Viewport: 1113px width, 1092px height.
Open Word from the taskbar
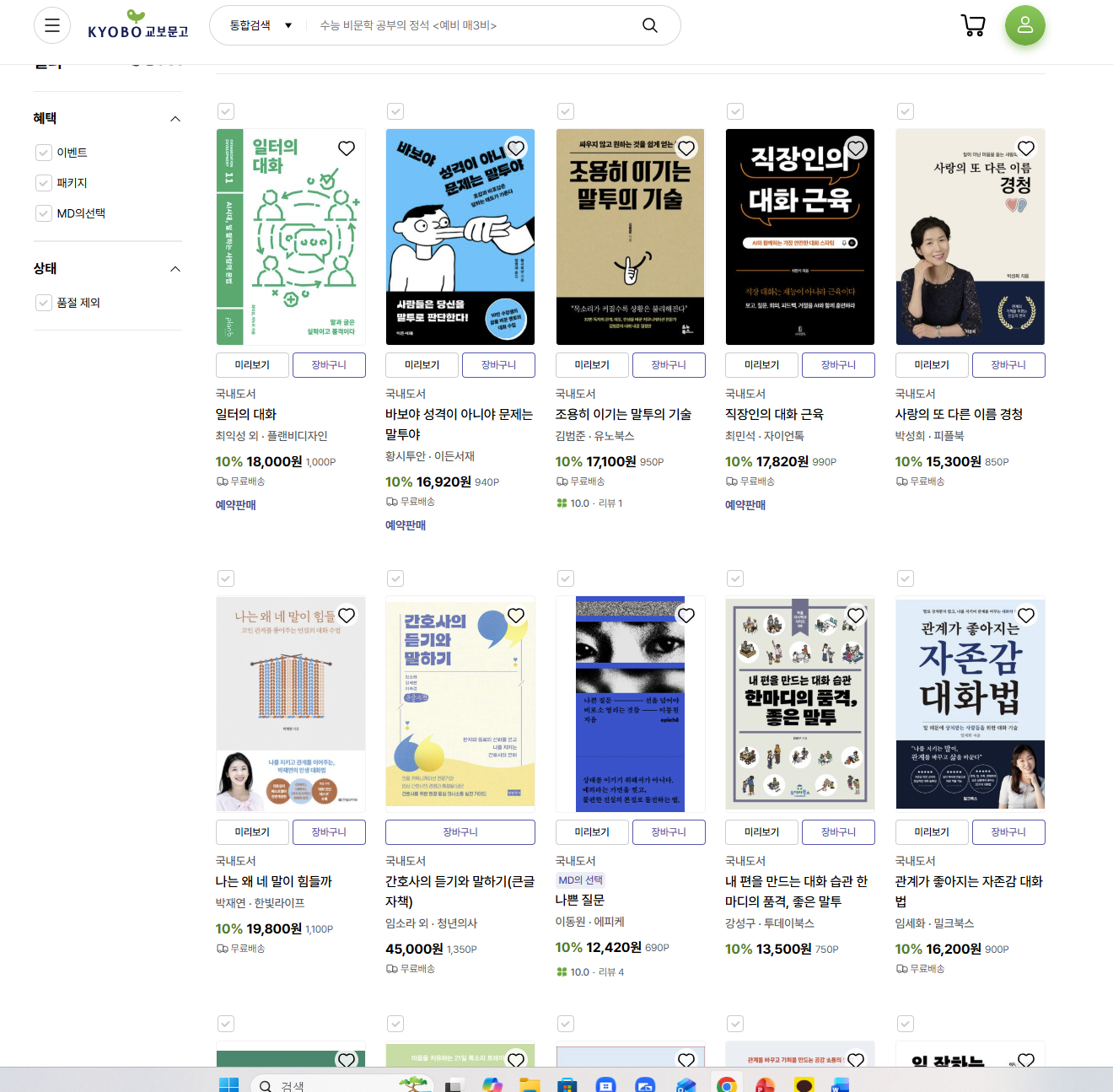(841, 1084)
